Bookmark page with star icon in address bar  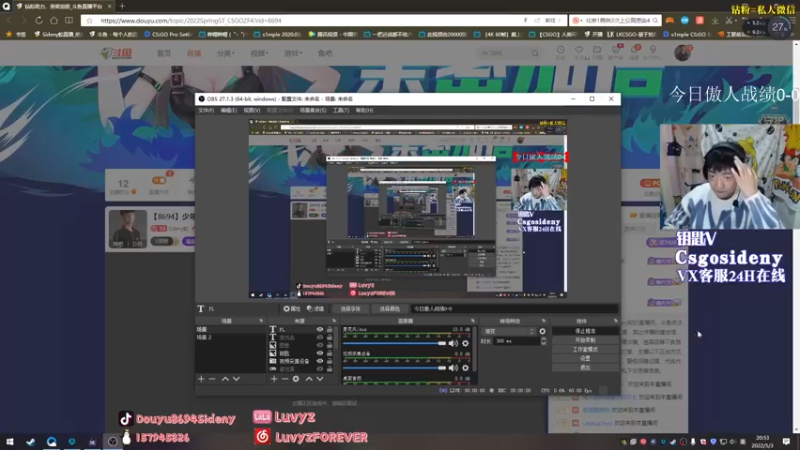tap(90, 20)
